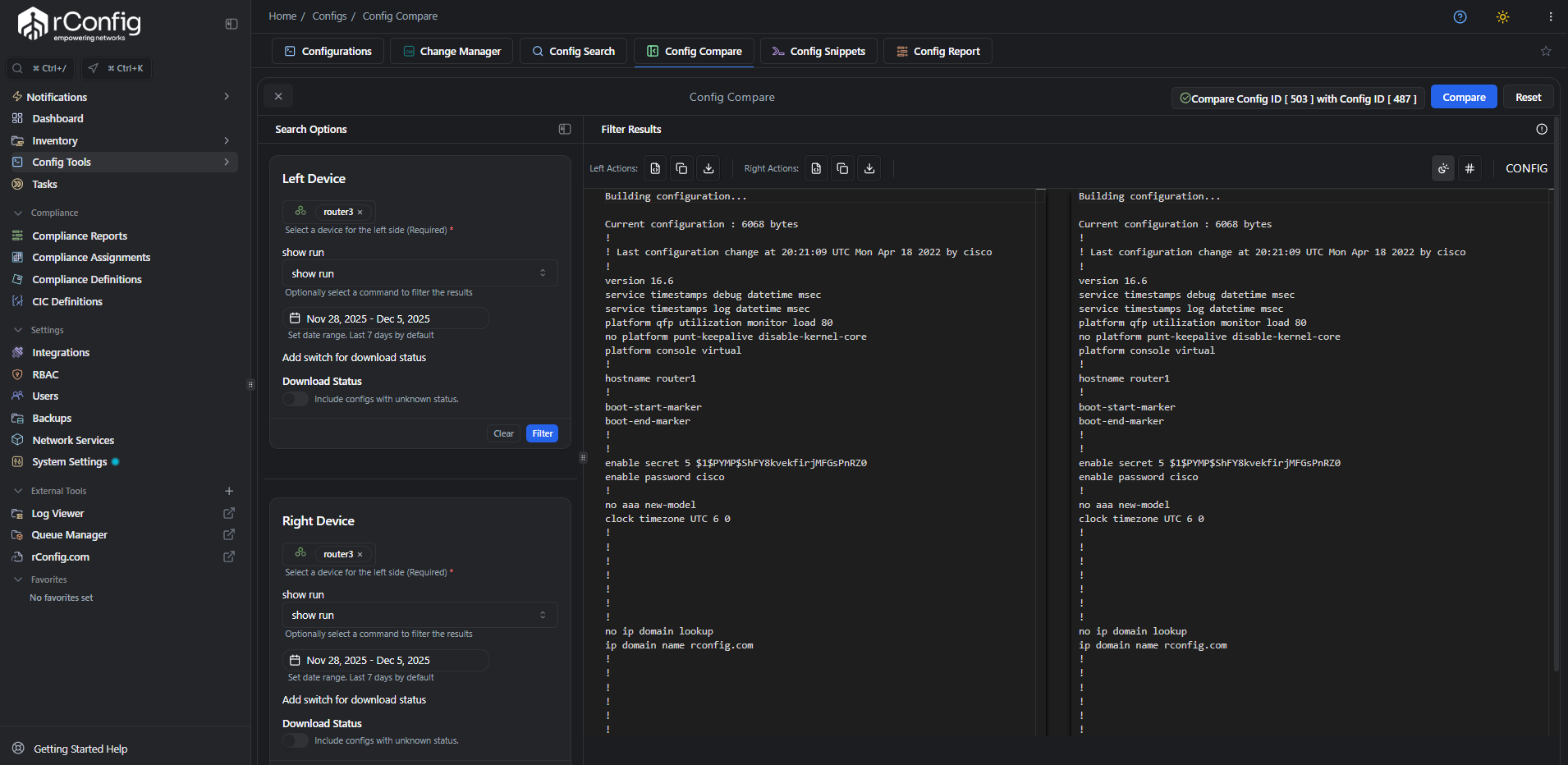Screen dimensions: 1568x765
Task: Download the left config
Action: (708, 168)
